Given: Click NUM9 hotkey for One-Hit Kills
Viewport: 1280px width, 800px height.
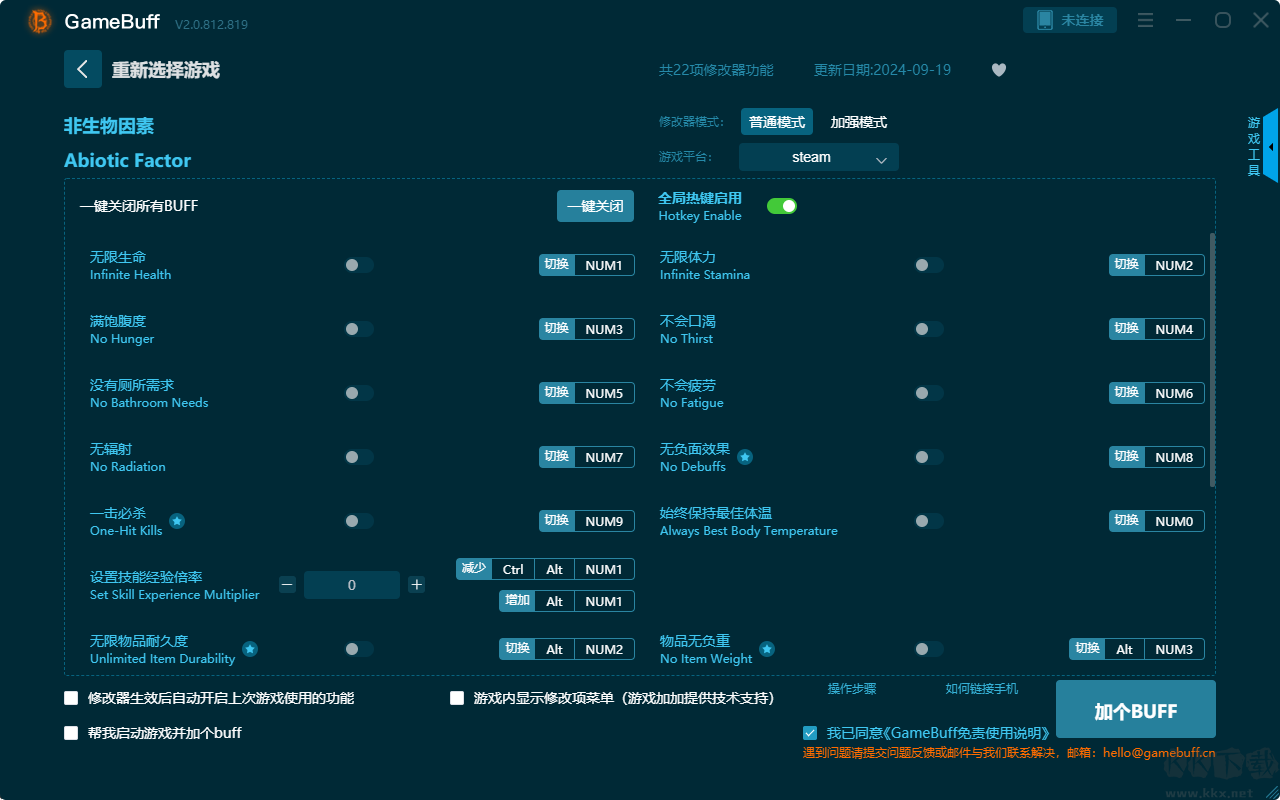Looking at the screenshot, I should pos(604,521).
